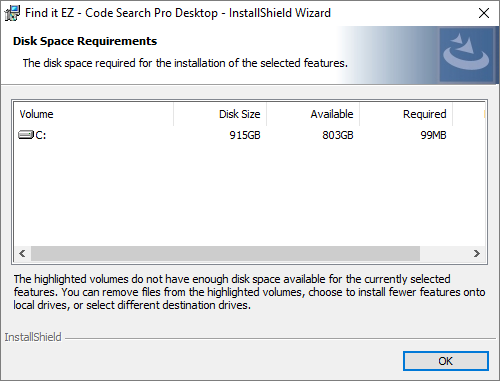Click the left scroll arrow of the list

point(22,254)
